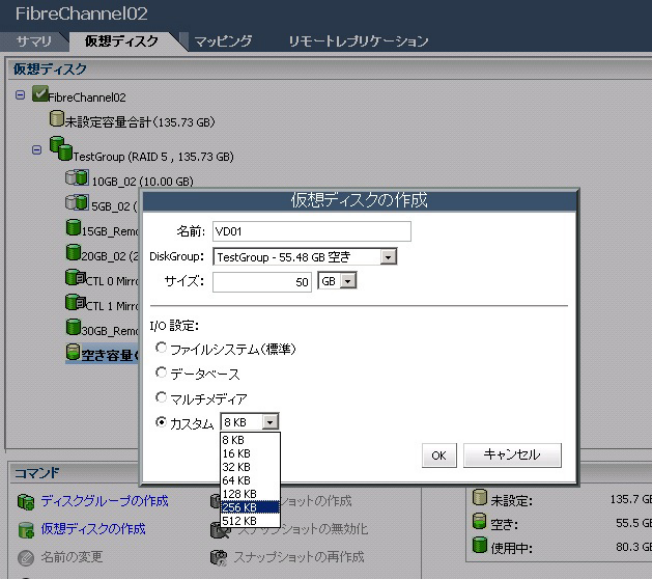Click the 名前の変更 command text

pyautogui.click(x=72, y=557)
